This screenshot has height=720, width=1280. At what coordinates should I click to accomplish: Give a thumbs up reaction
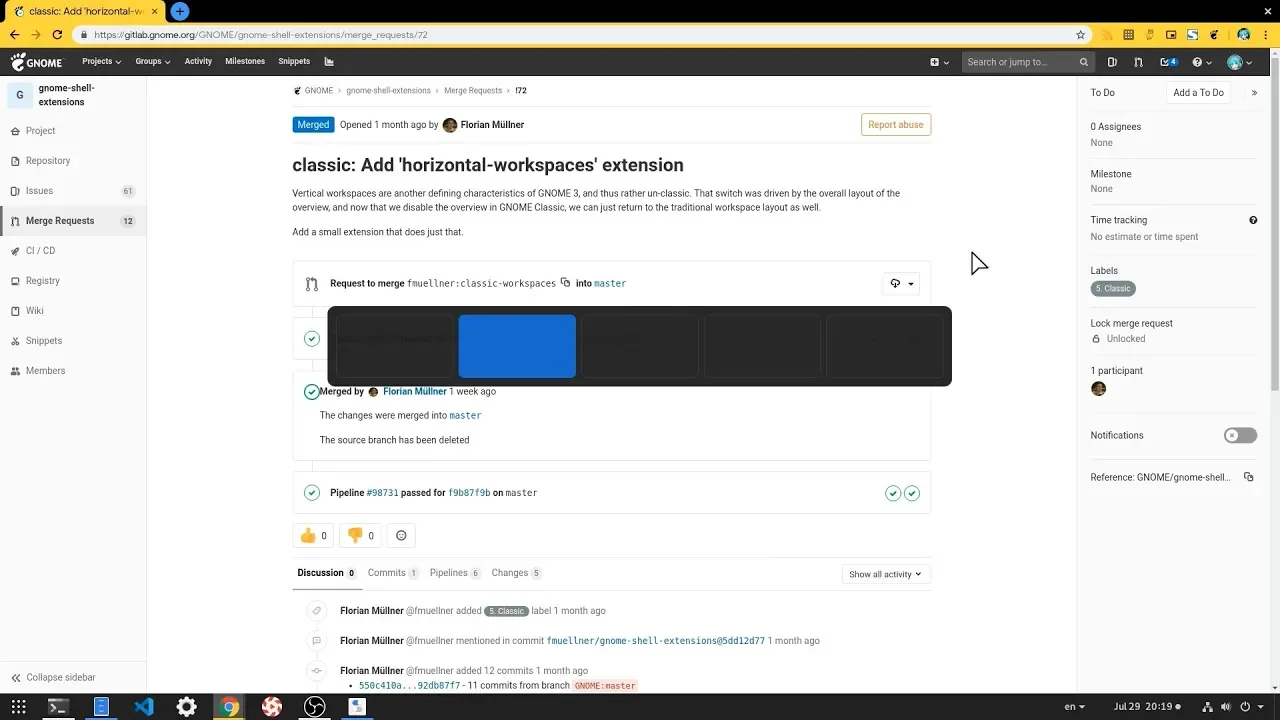click(313, 536)
